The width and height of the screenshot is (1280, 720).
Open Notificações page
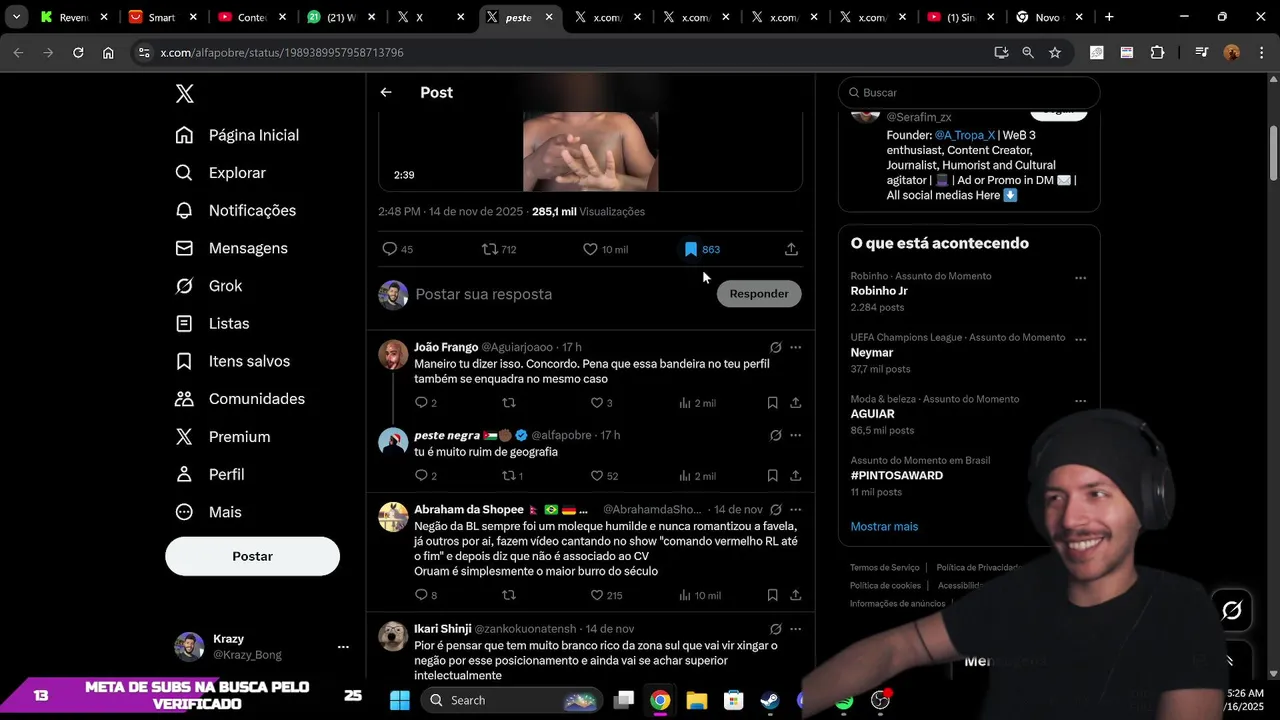tap(236, 211)
